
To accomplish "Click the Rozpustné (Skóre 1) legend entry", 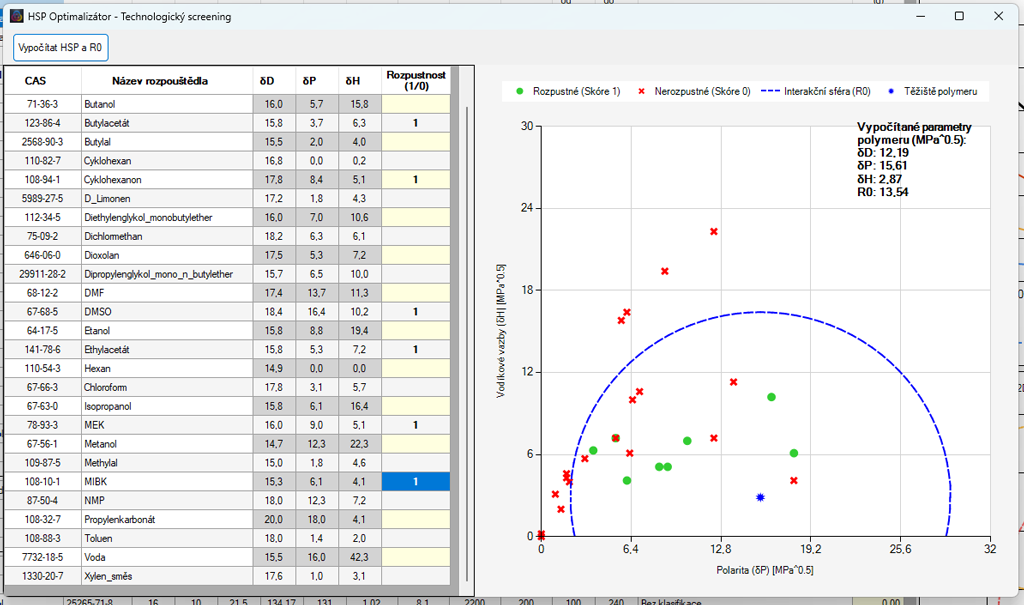I will [x=568, y=91].
